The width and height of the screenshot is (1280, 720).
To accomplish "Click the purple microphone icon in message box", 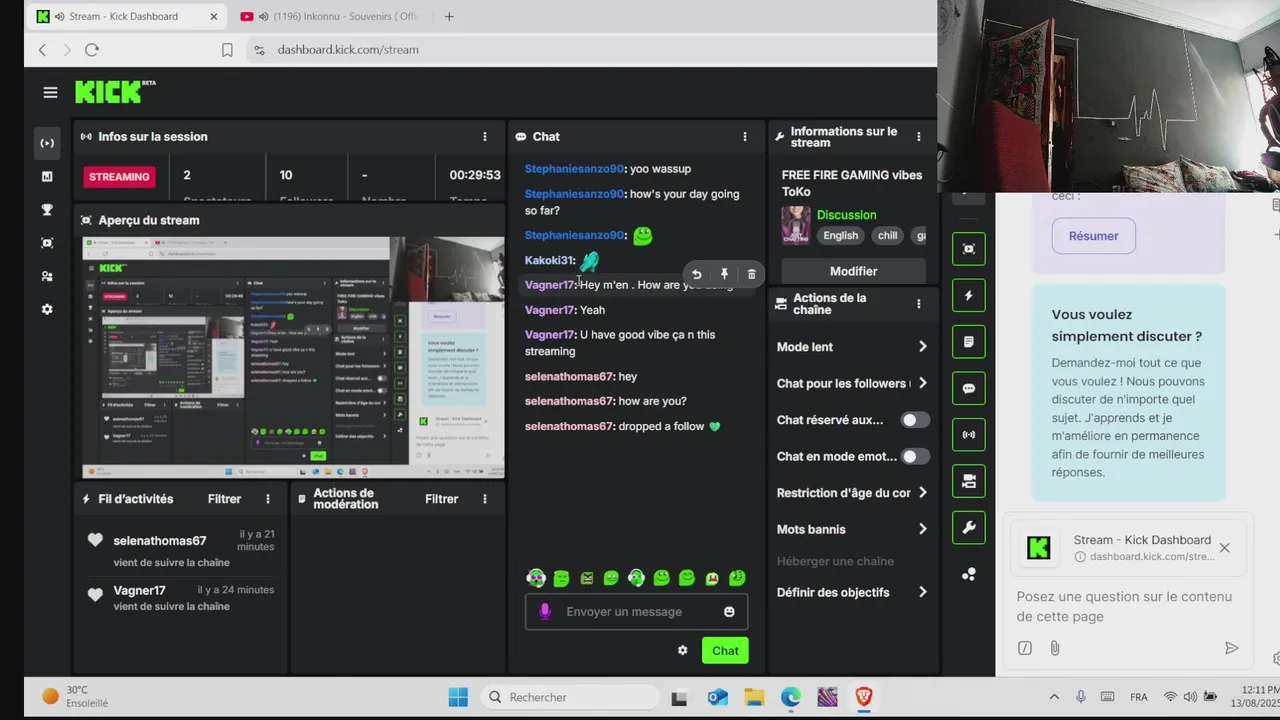I will (x=545, y=612).
